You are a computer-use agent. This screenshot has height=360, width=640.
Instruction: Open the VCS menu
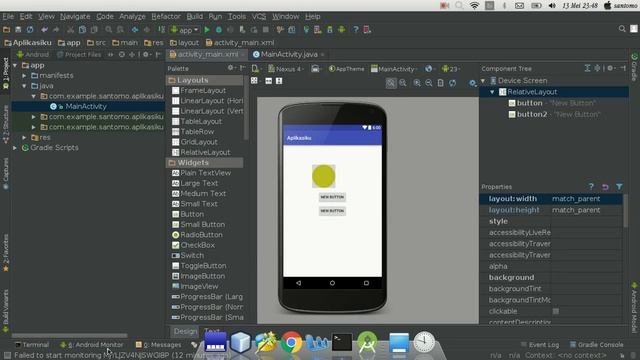(259, 16)
